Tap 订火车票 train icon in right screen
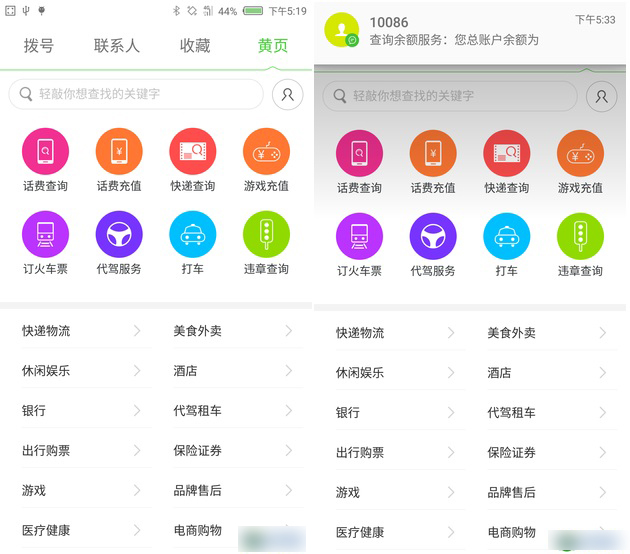 [x=359, y=236]
